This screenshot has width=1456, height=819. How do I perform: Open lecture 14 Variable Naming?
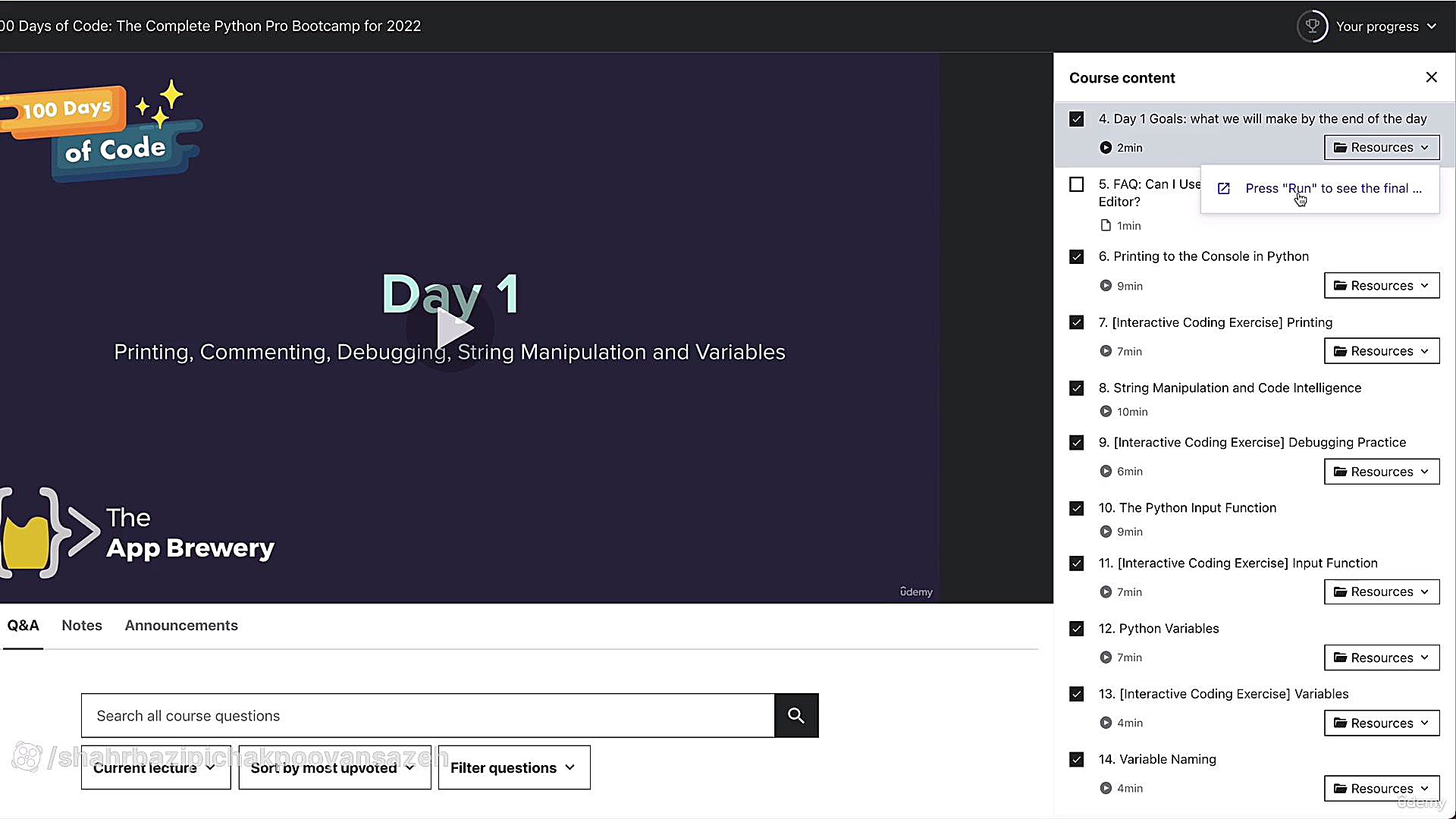click(1157, 759)
